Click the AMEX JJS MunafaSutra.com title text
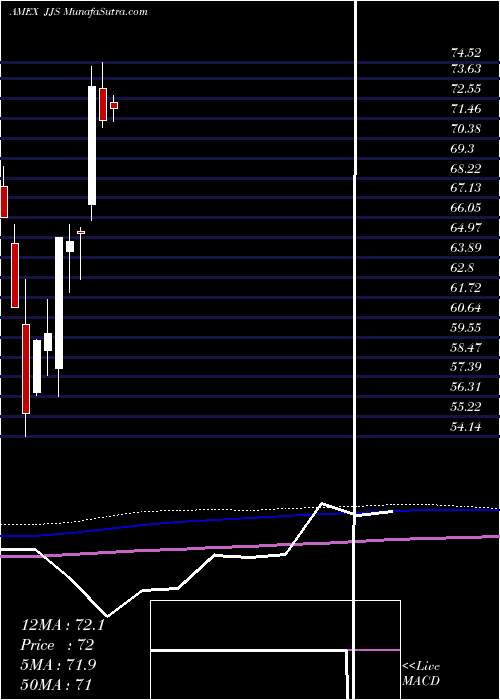The width and height of the screenshot is (500, 700). (x=79, y=12)
